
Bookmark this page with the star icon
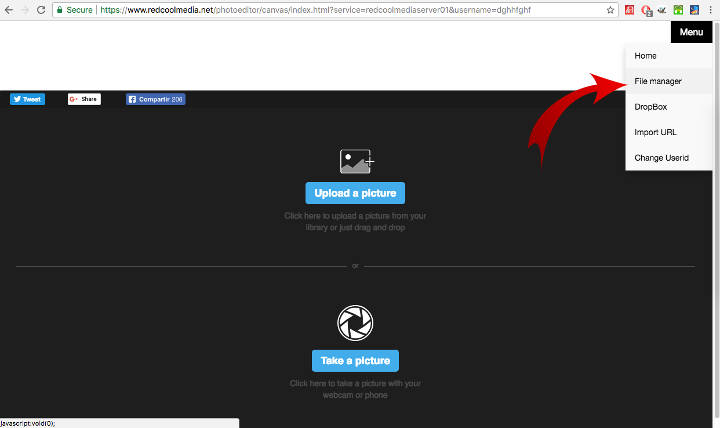[611, 9]
